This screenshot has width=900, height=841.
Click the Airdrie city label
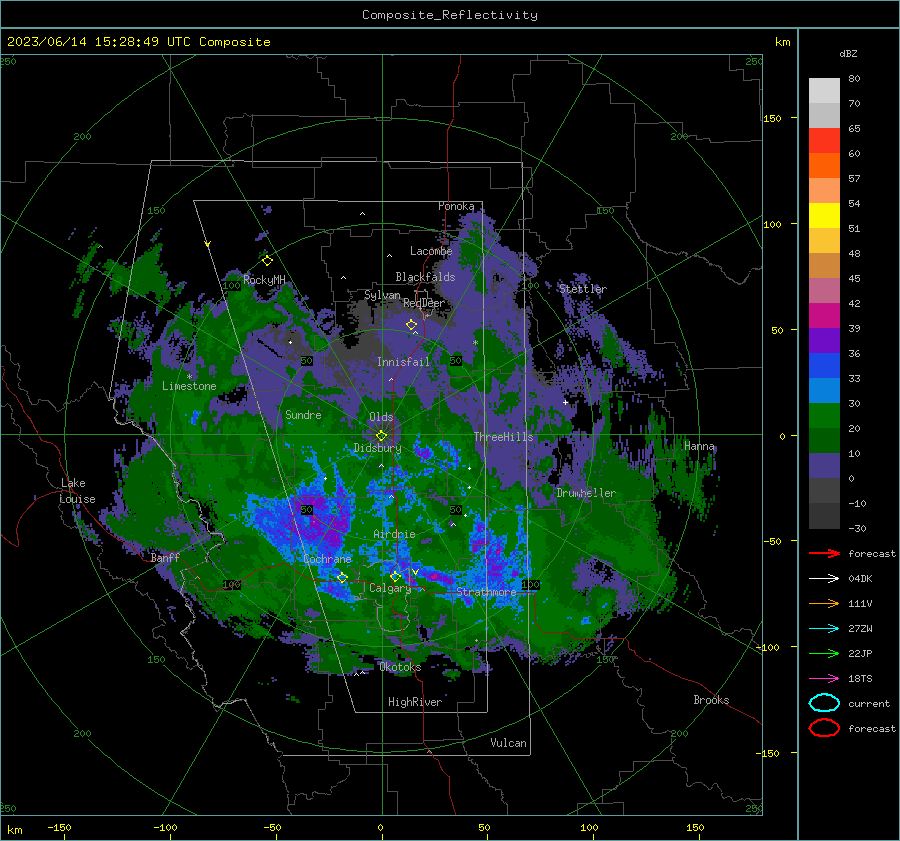tap(394, 534)
